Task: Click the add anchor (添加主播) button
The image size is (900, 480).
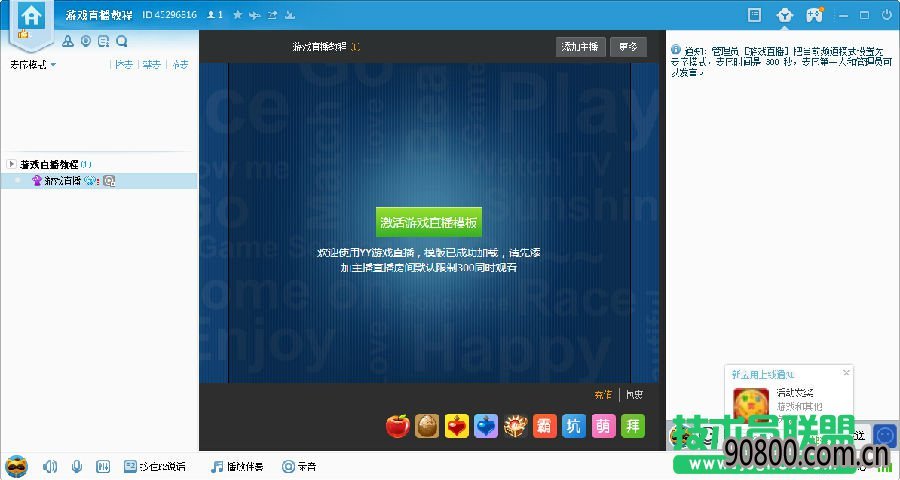Action: (580, 47)
